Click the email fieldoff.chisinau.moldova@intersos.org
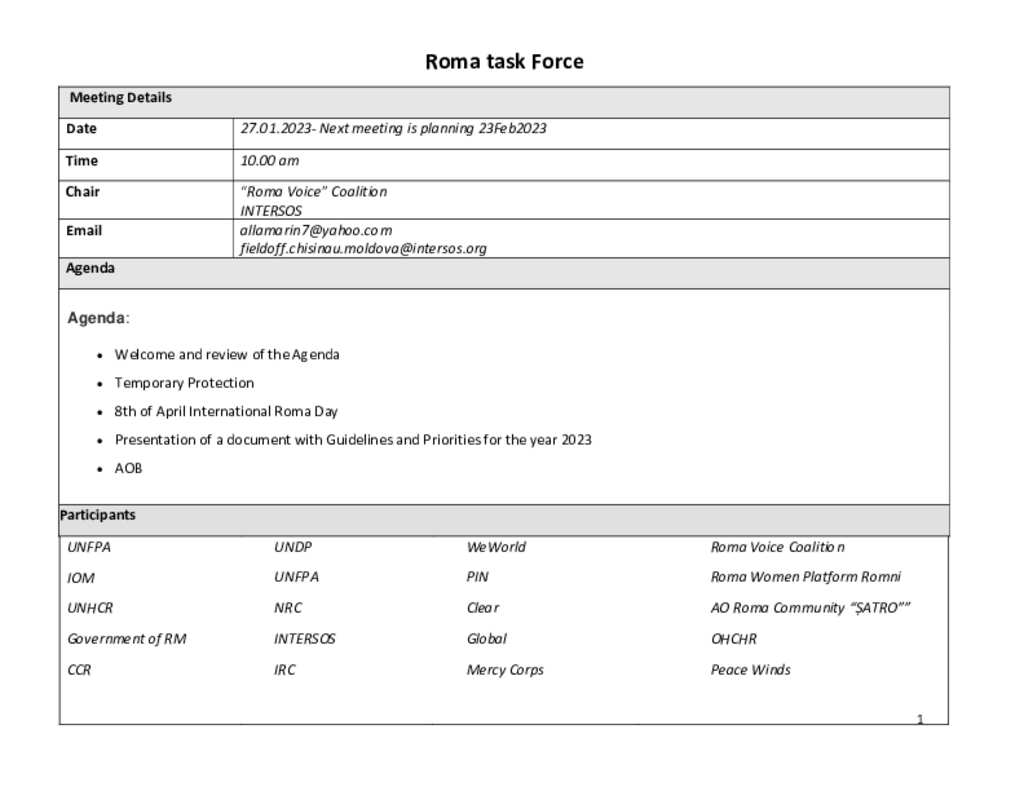The height and width of the screenshot is (791, 1024). (363, 249)
